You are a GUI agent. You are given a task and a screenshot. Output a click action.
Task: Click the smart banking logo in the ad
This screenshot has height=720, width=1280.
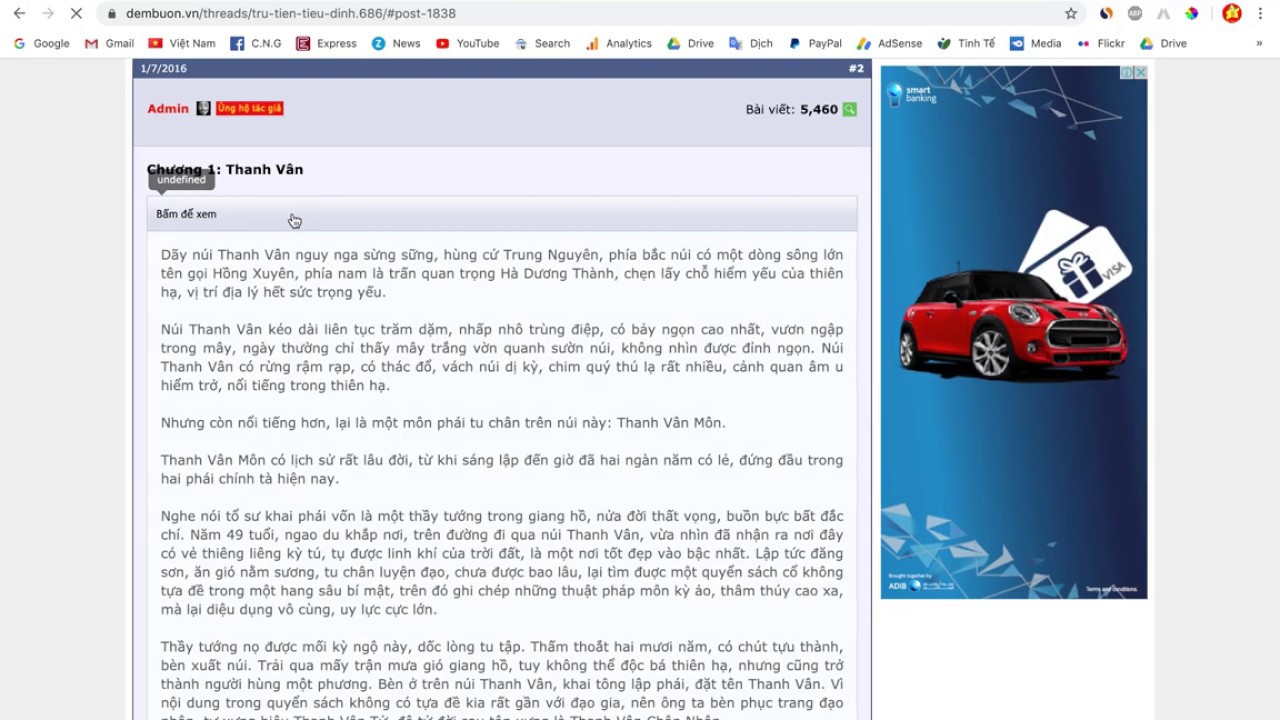point(911,94)
